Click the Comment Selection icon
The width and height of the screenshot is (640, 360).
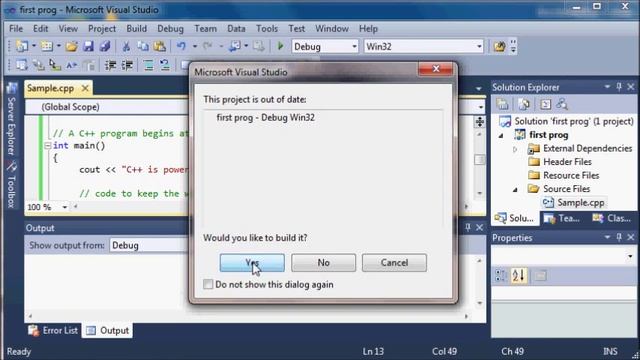[148, 65]
